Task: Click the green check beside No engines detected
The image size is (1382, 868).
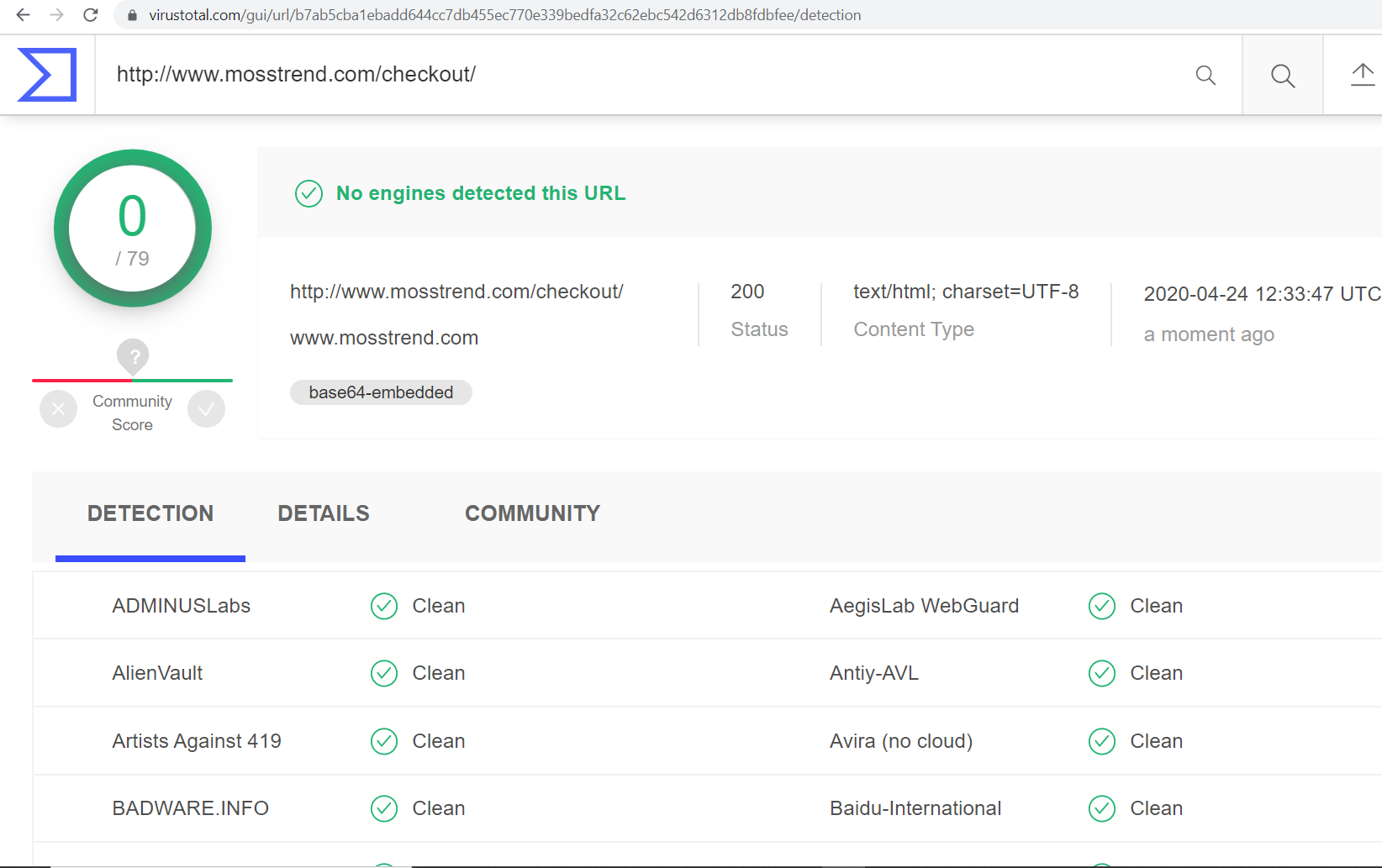Action: click(309, 193)
